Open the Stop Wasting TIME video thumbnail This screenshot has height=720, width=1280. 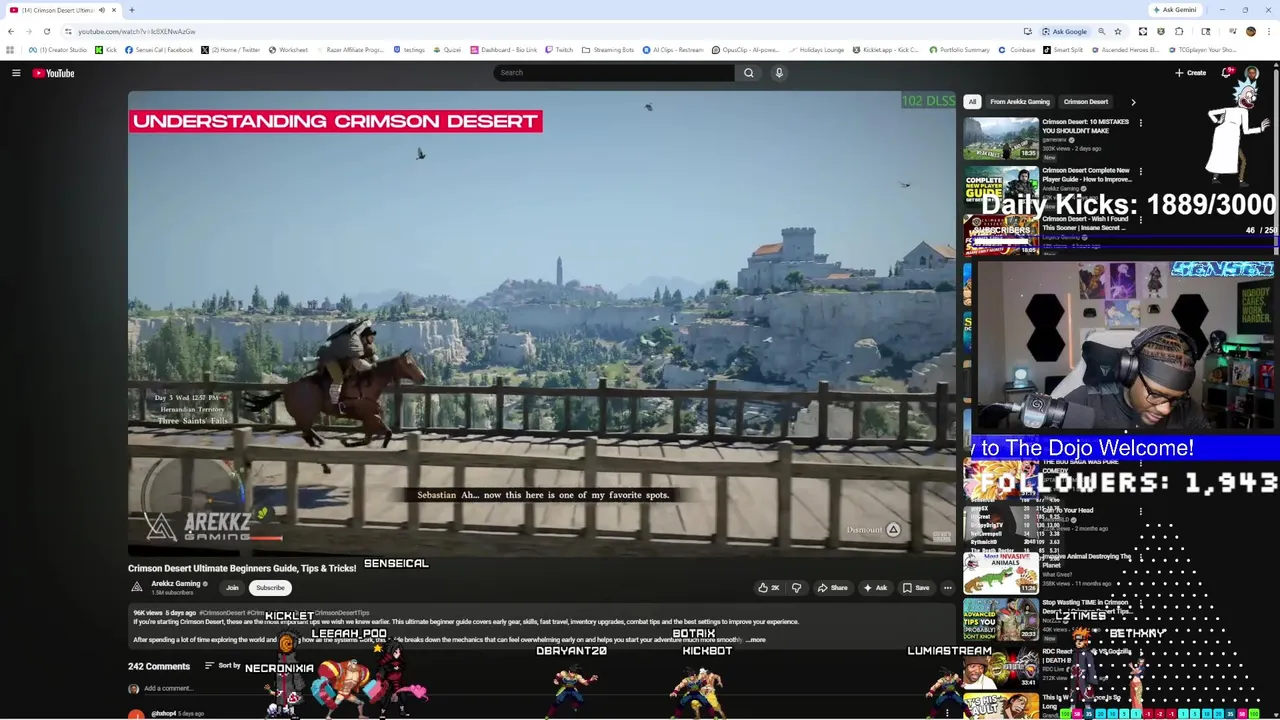point(1001,619)
